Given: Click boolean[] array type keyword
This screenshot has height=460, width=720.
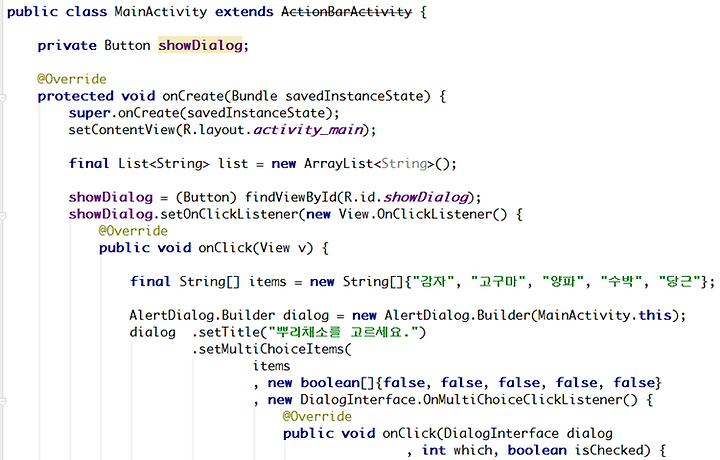Looking at the screenshot, I should 338,383.
